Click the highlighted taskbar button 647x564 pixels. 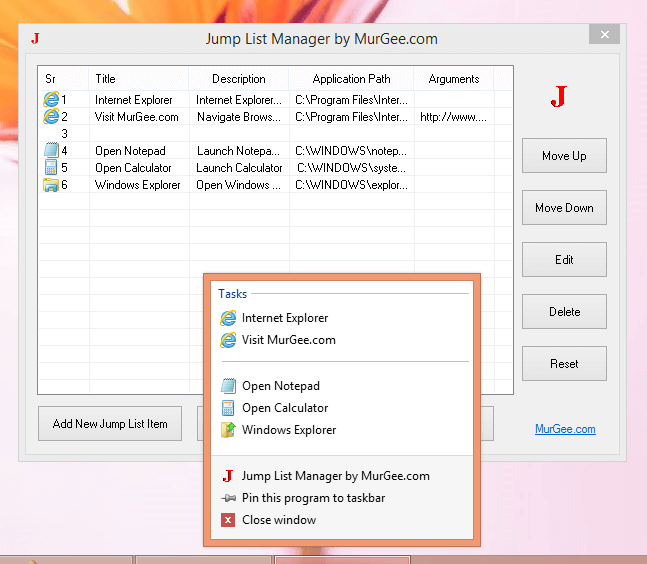342,560
